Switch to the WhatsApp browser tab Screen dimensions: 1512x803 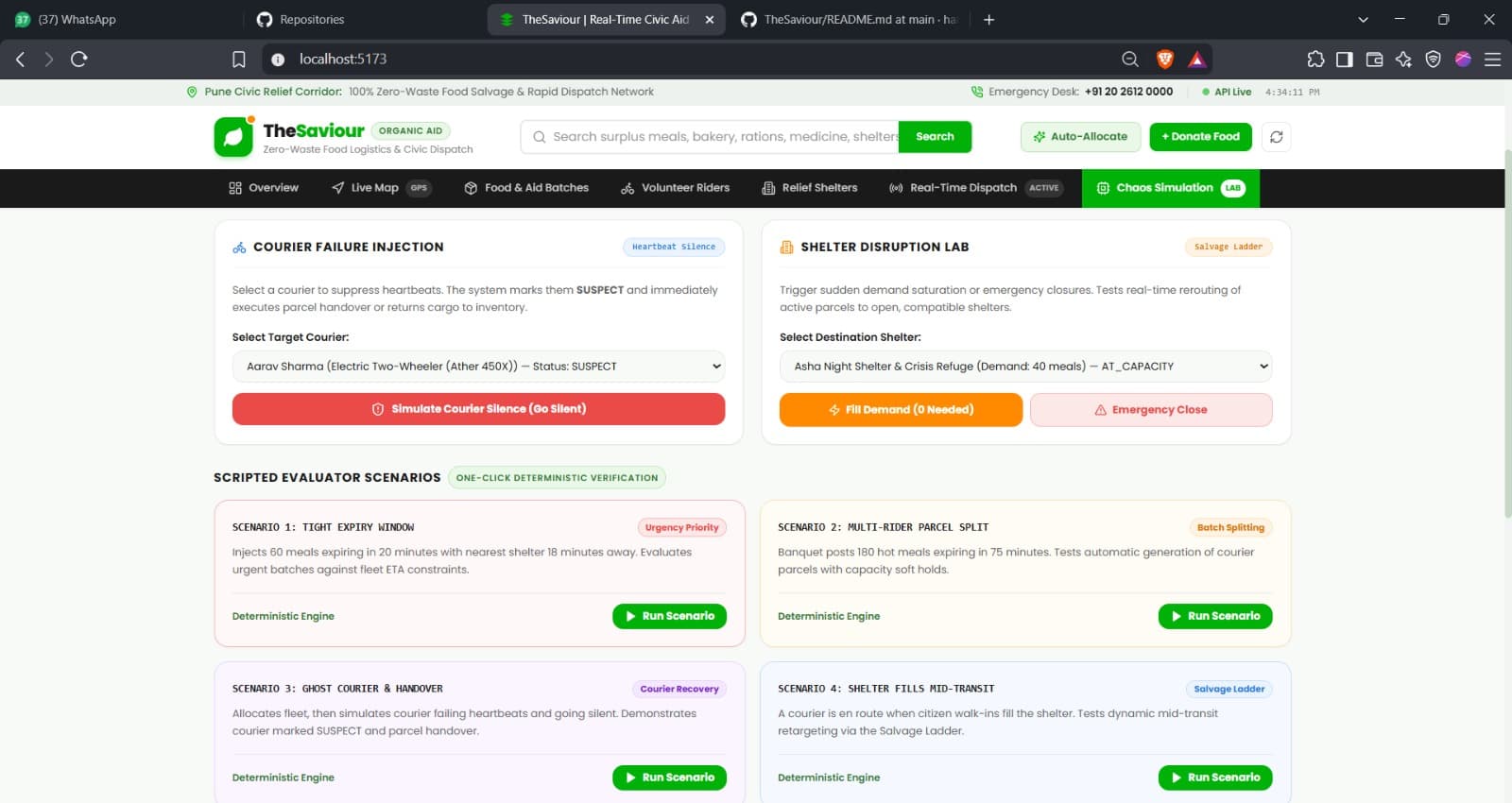click(x=121, y=19)
